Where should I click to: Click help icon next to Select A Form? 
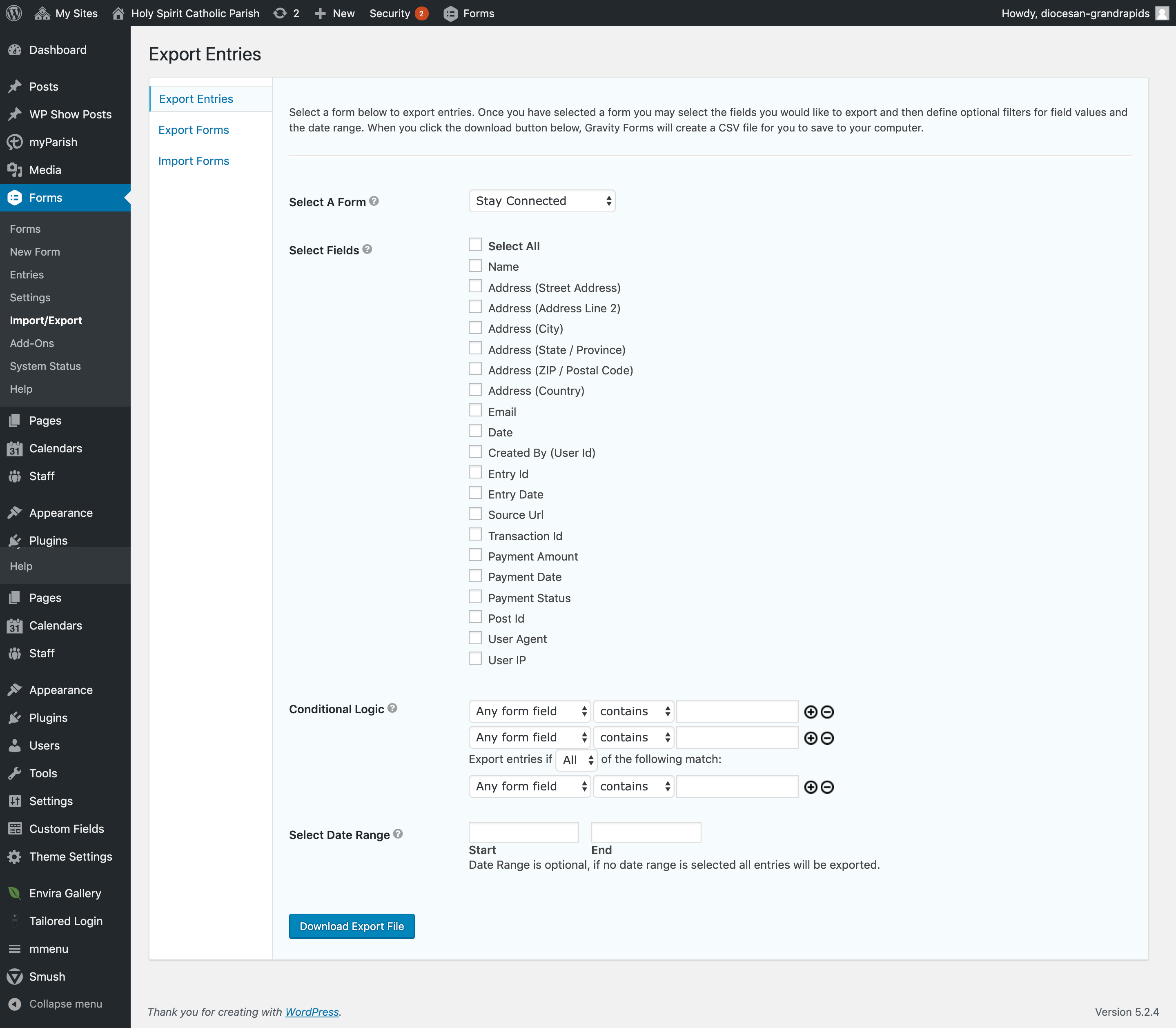[374, 201]
